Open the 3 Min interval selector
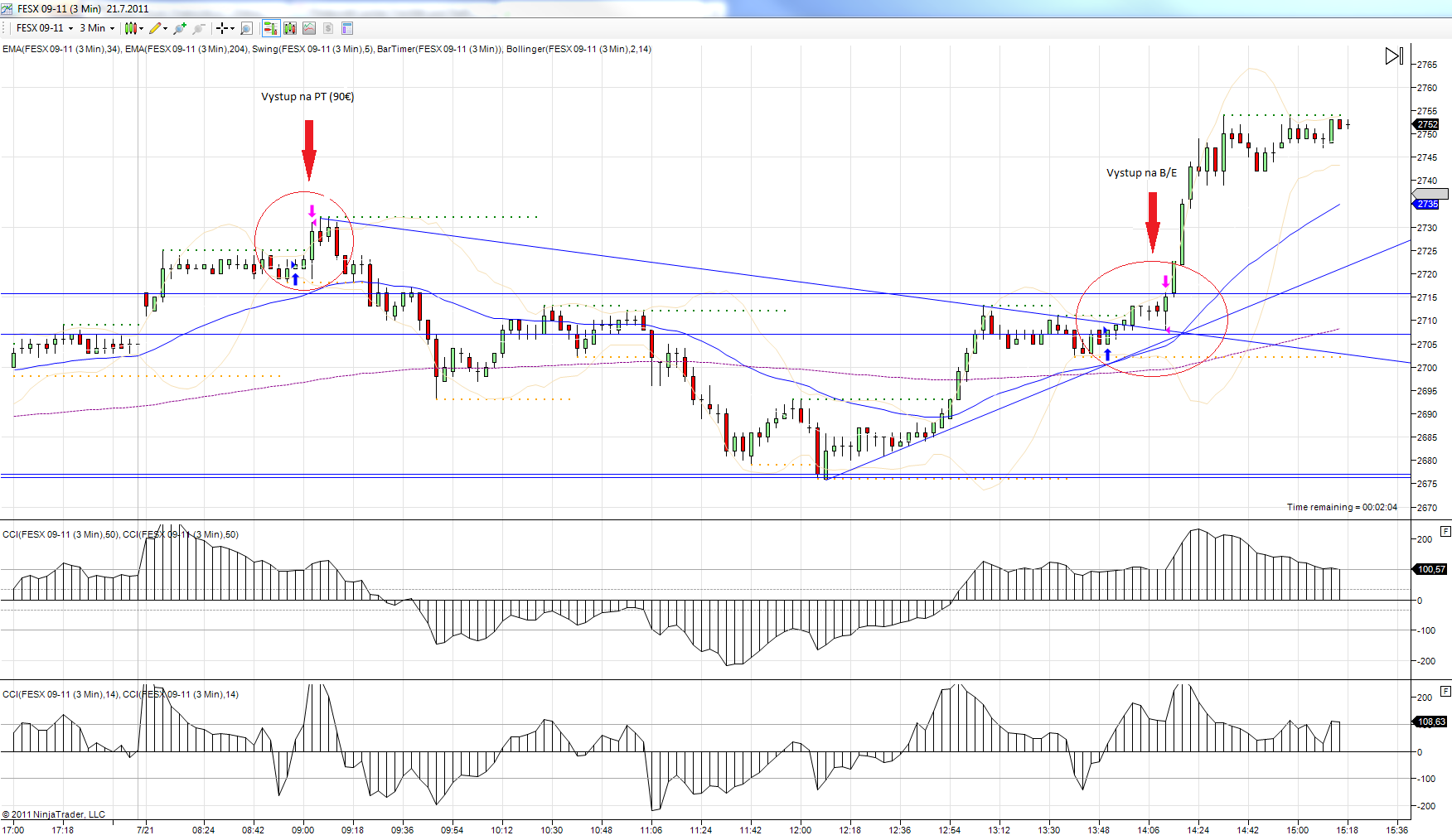 [x=97, y=28]
